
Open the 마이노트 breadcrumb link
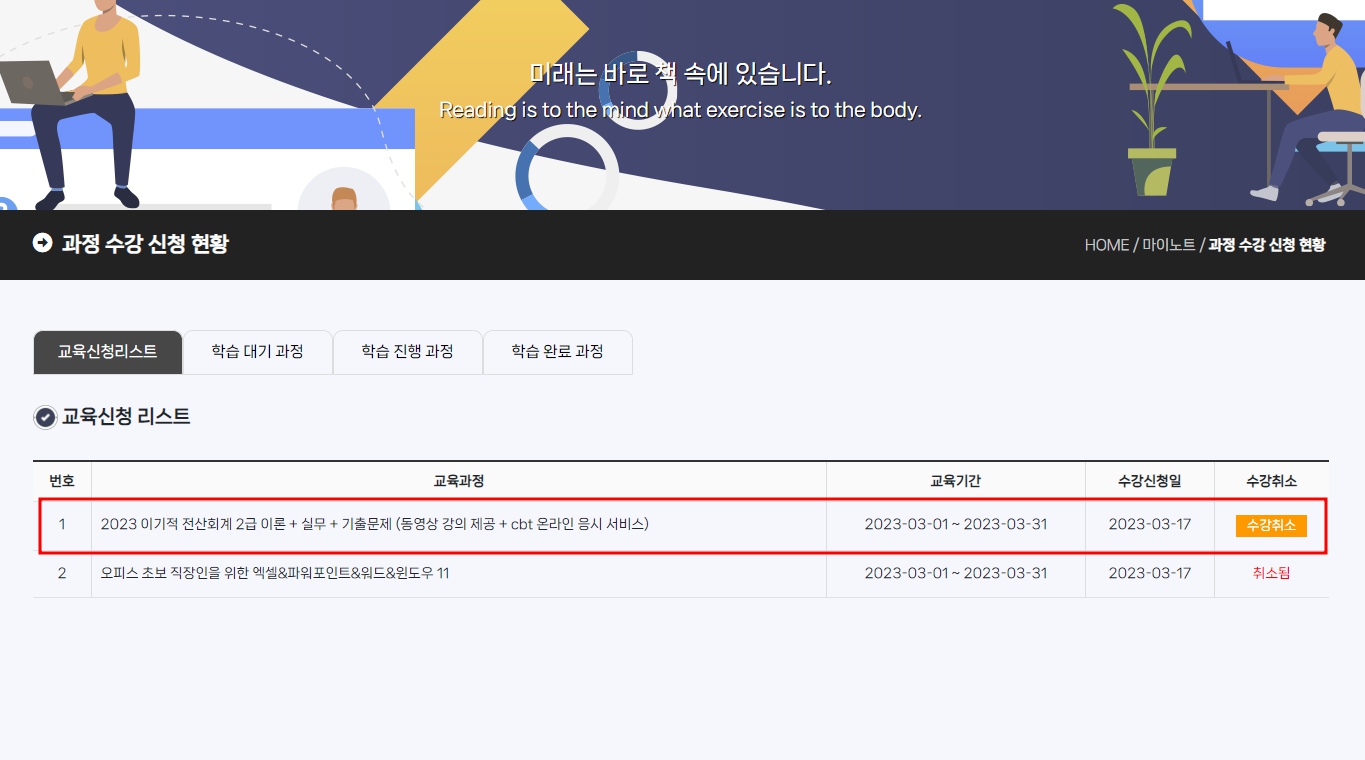pos(1168,245)
